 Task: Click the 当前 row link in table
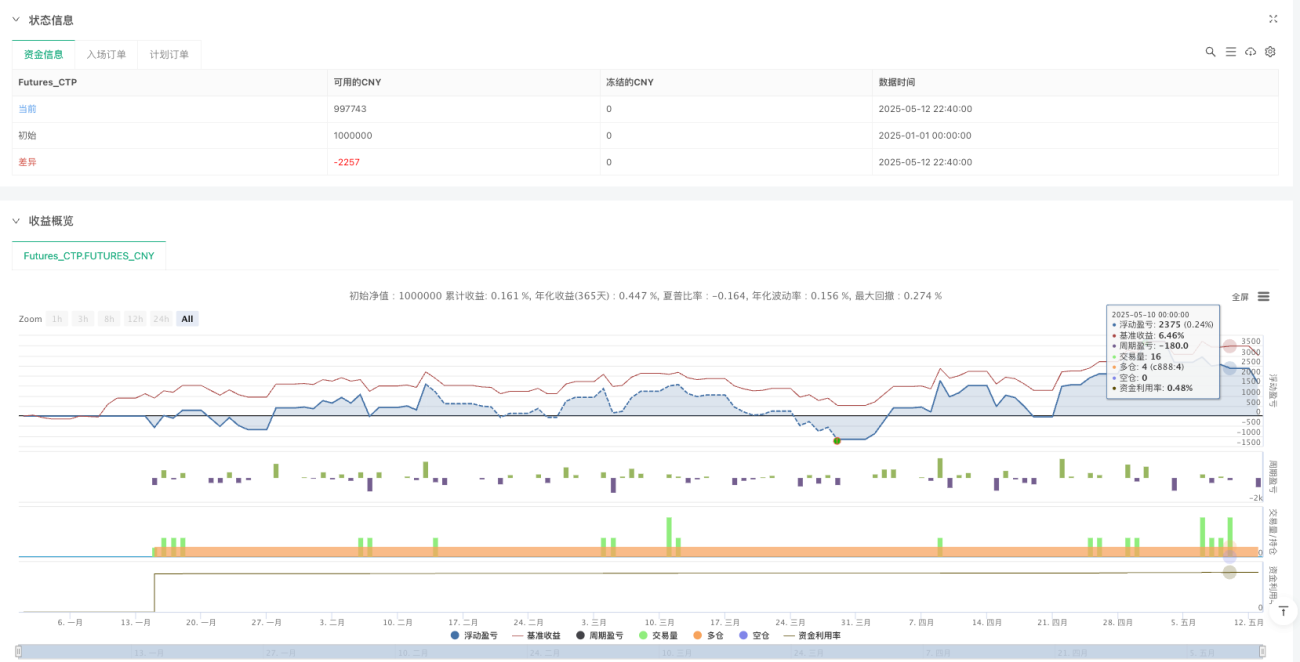27,109
